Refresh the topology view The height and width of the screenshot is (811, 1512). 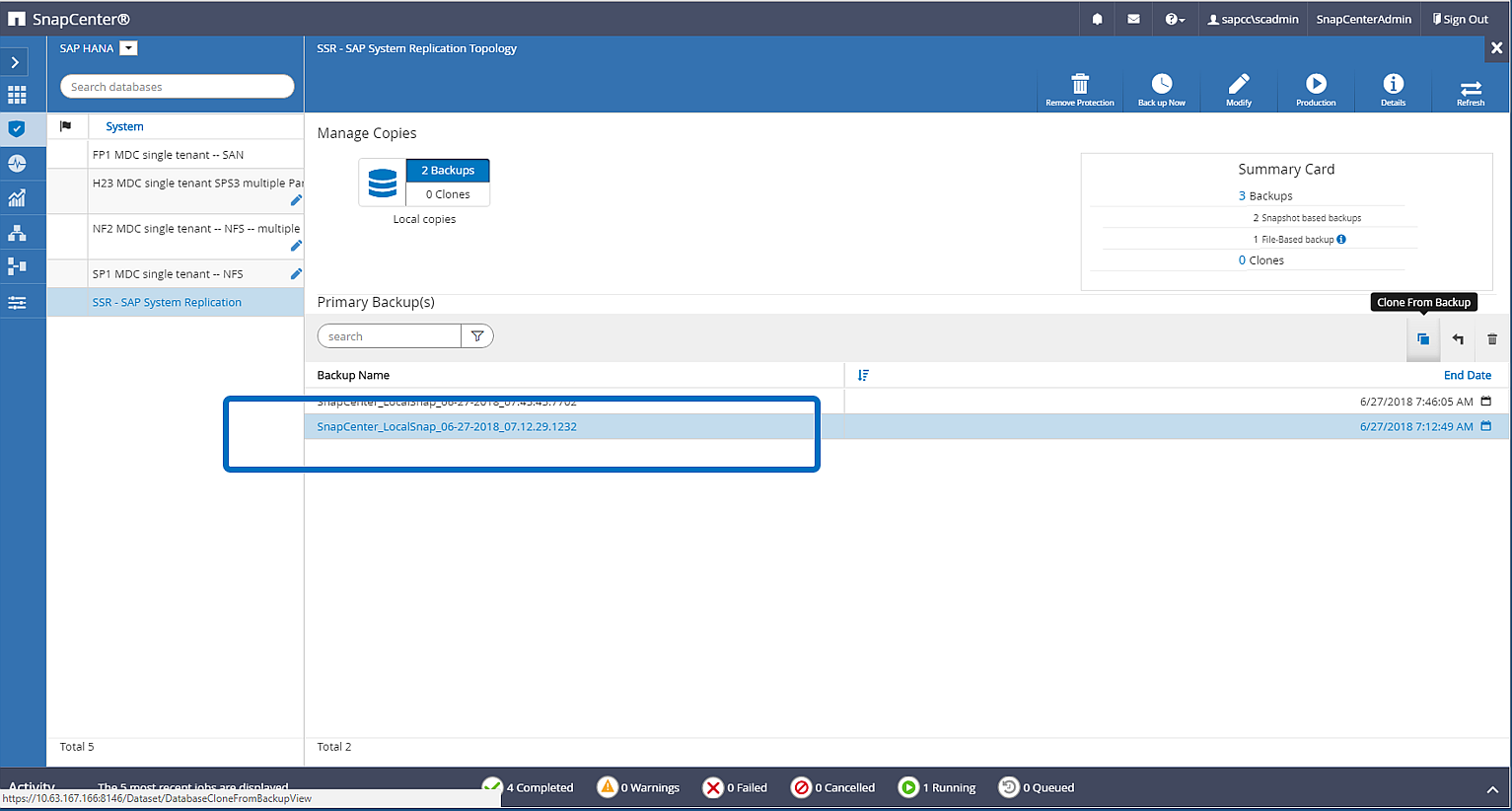(1471, 88)
